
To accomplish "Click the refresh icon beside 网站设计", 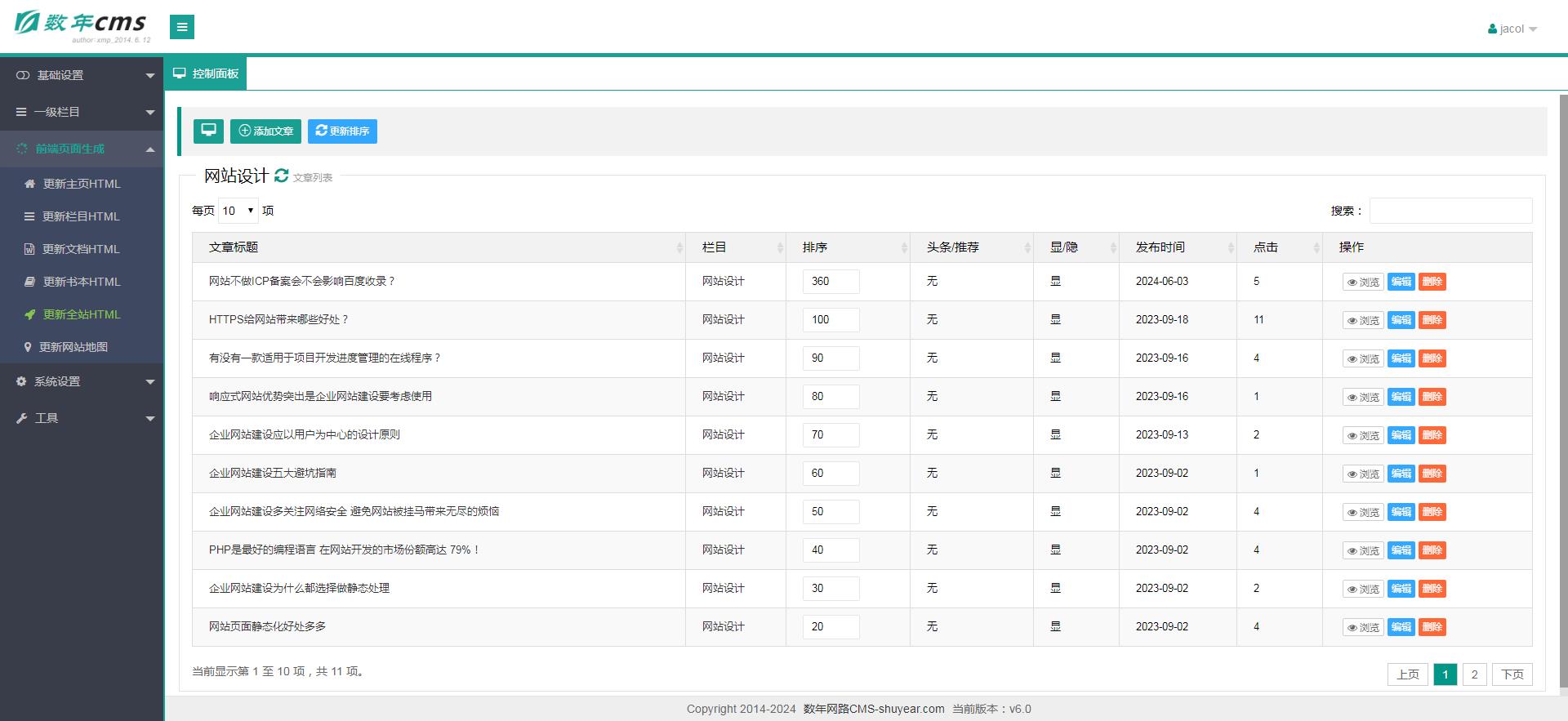I will tap(282, 176).
